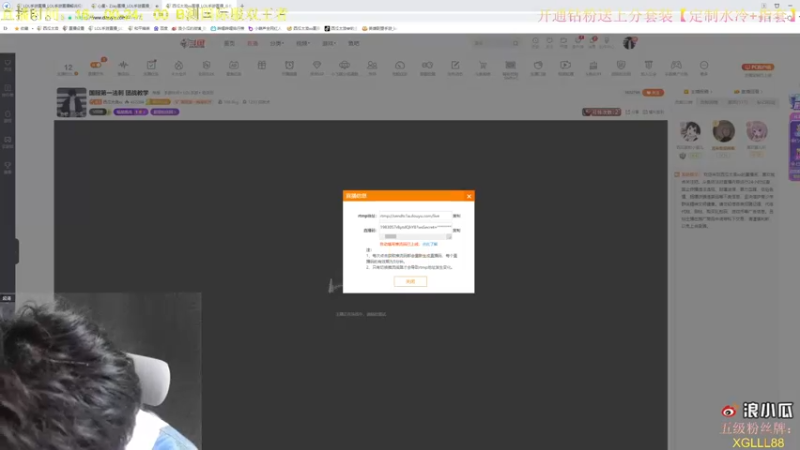Click the orange follow button

tap(653, 92)
